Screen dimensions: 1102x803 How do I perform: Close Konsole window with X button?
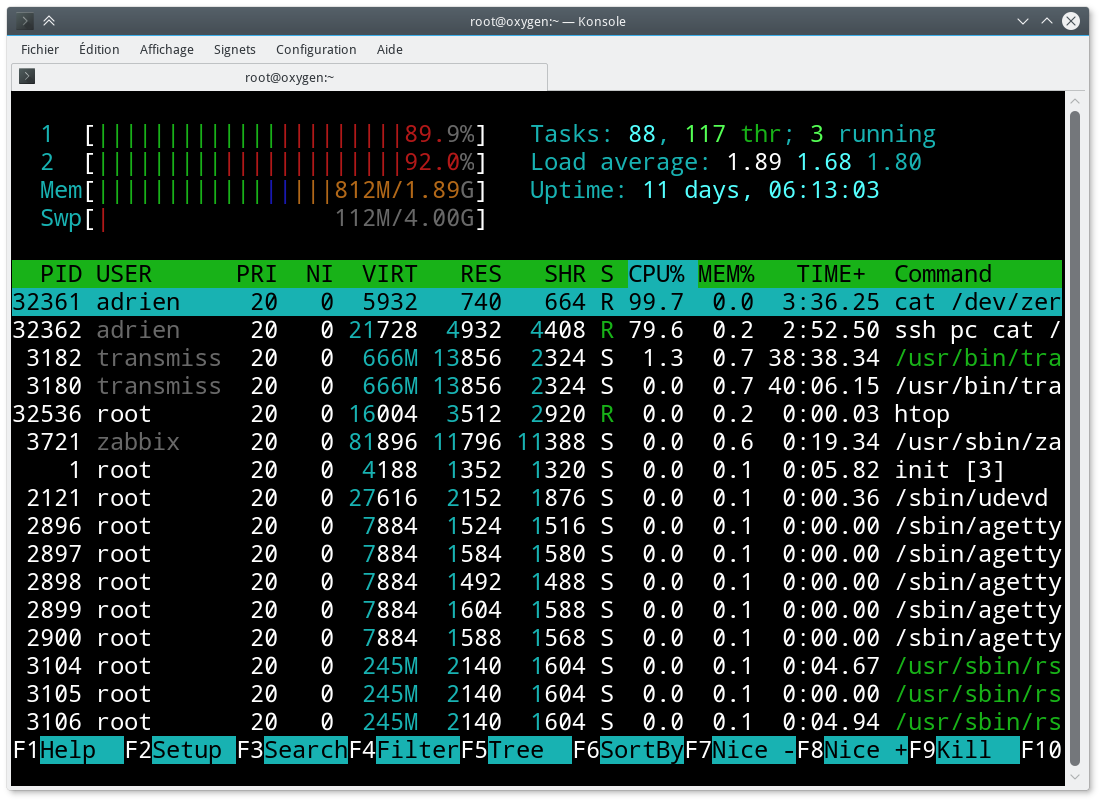tap(1070, 21)
